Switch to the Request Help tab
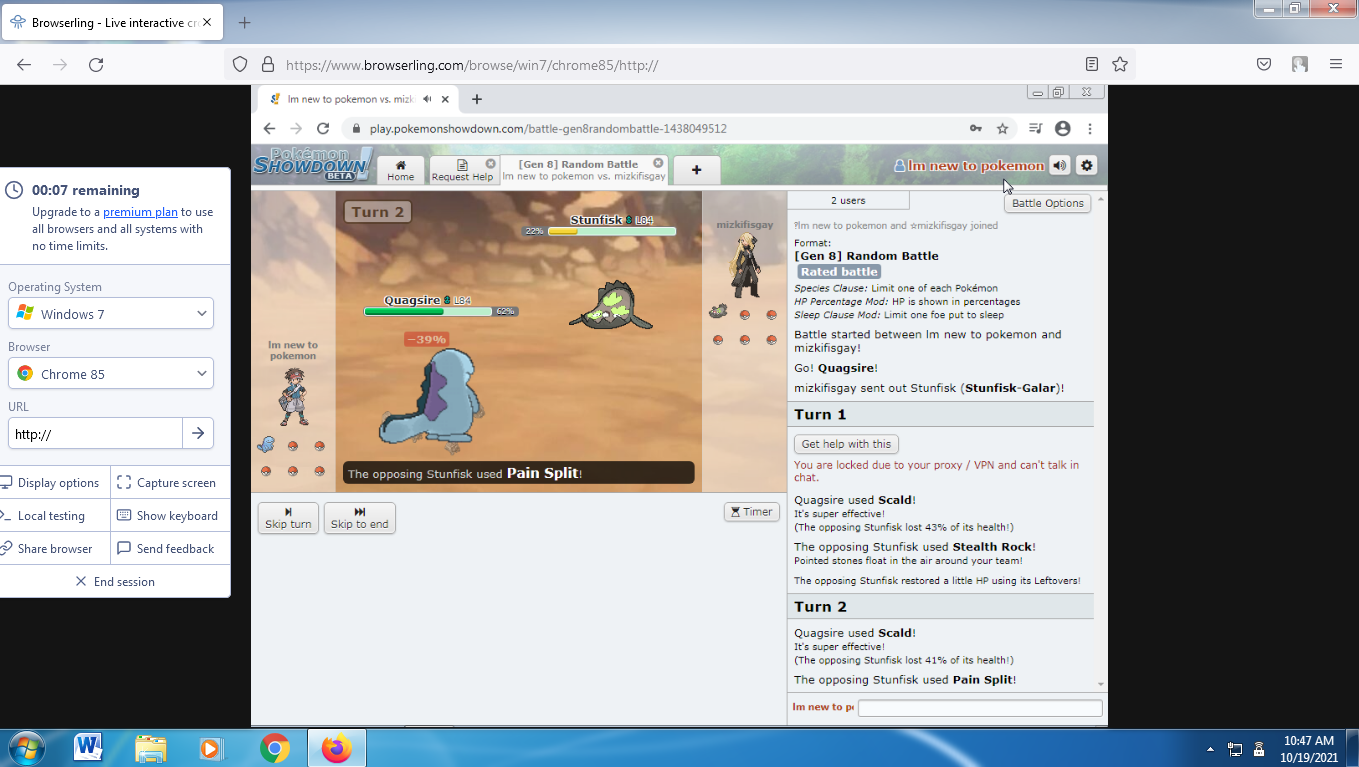1359x767 pixels. tap(462, 170)
